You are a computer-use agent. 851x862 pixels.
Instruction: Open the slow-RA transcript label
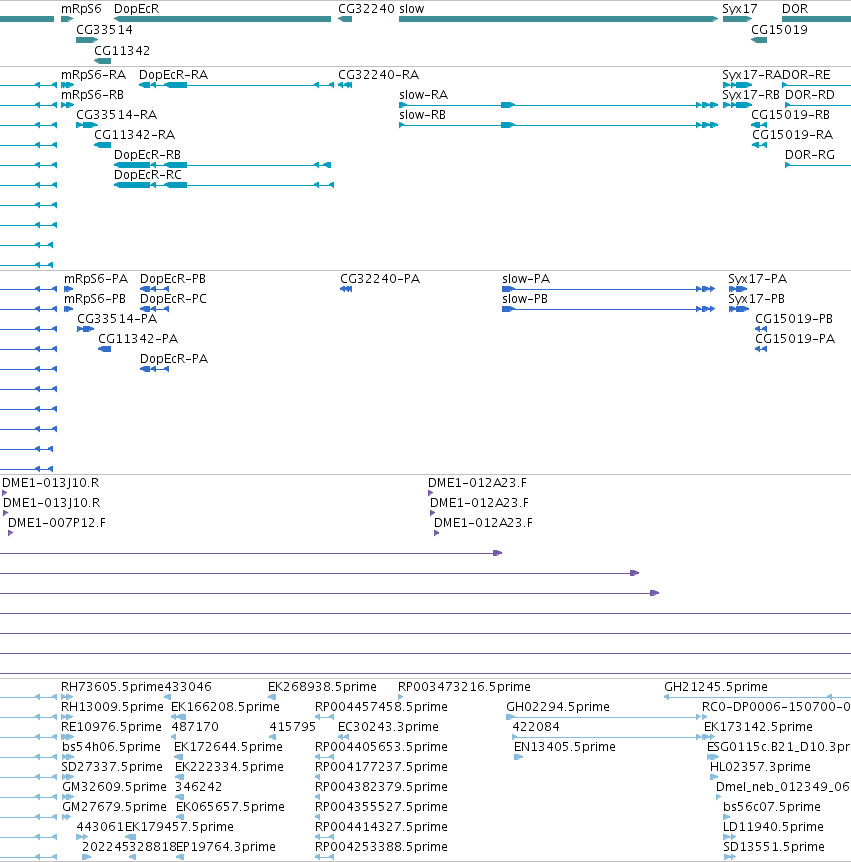point(423,95)
